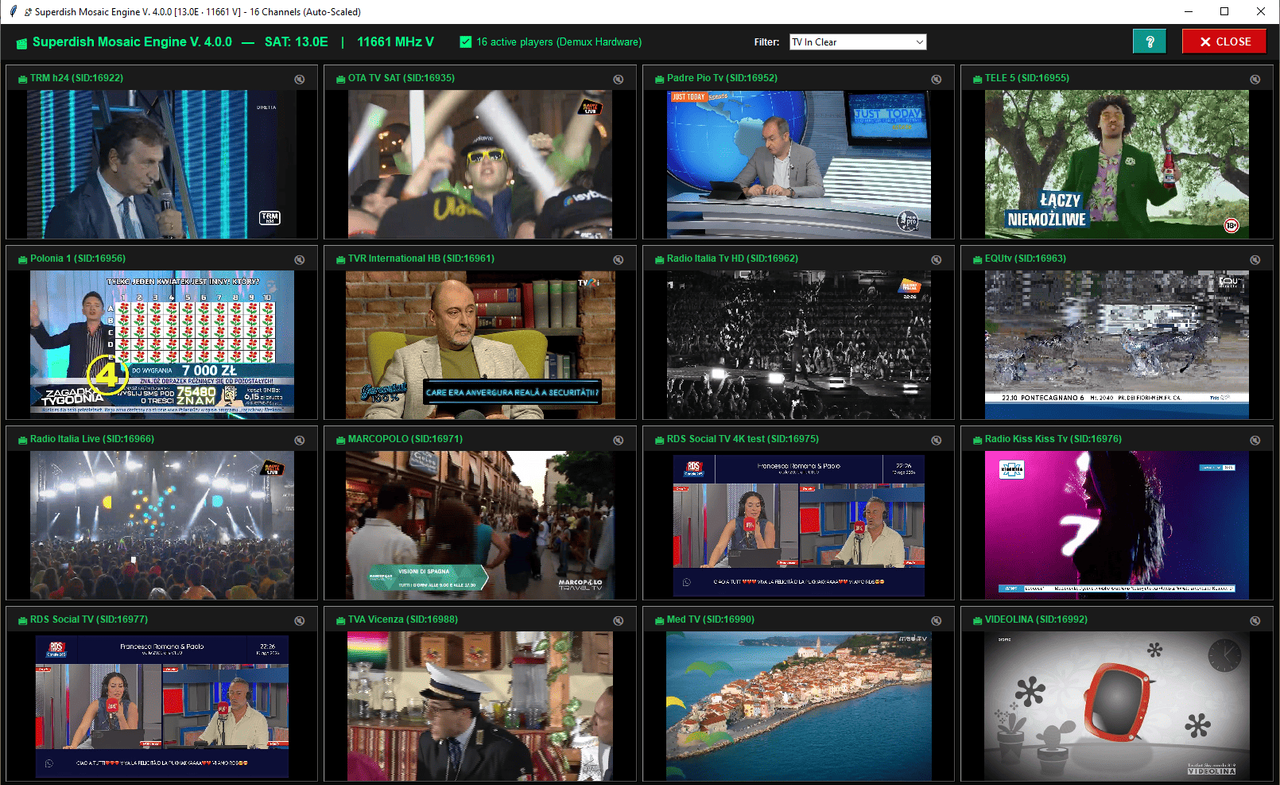Toggle the TELE 5 speaker icon
This screenshot has width=1280, height=785.
[1254, 79]
